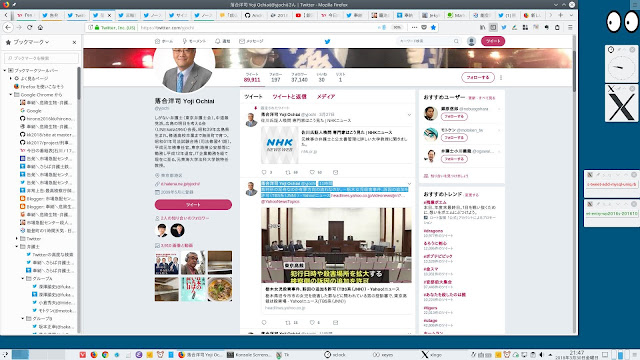The image size is (640, 360).
Task: Open the d.hatena.ne.jp profile website link
Action: tap(180, 184)
